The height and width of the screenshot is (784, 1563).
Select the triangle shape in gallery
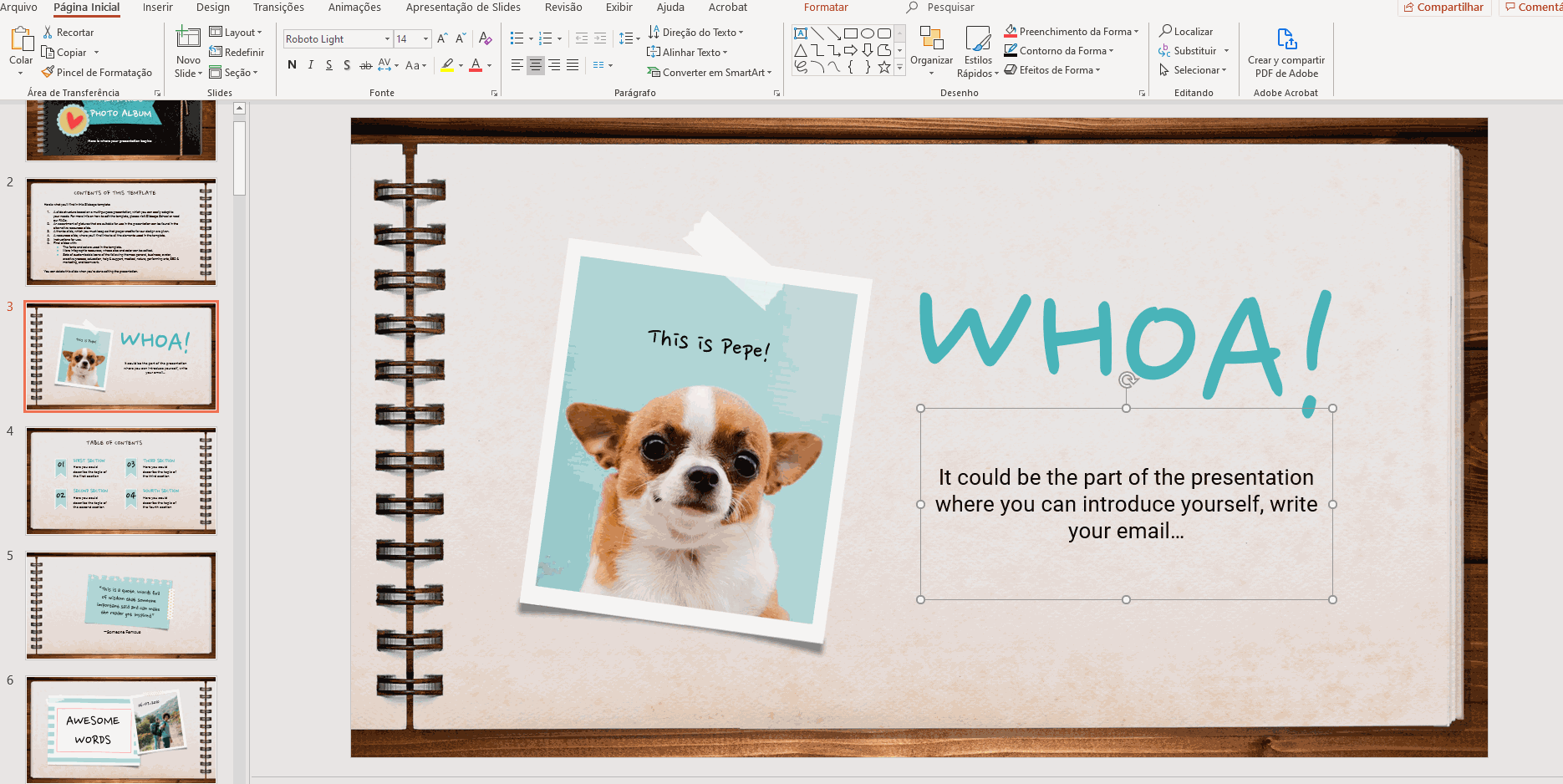[801, 50]
